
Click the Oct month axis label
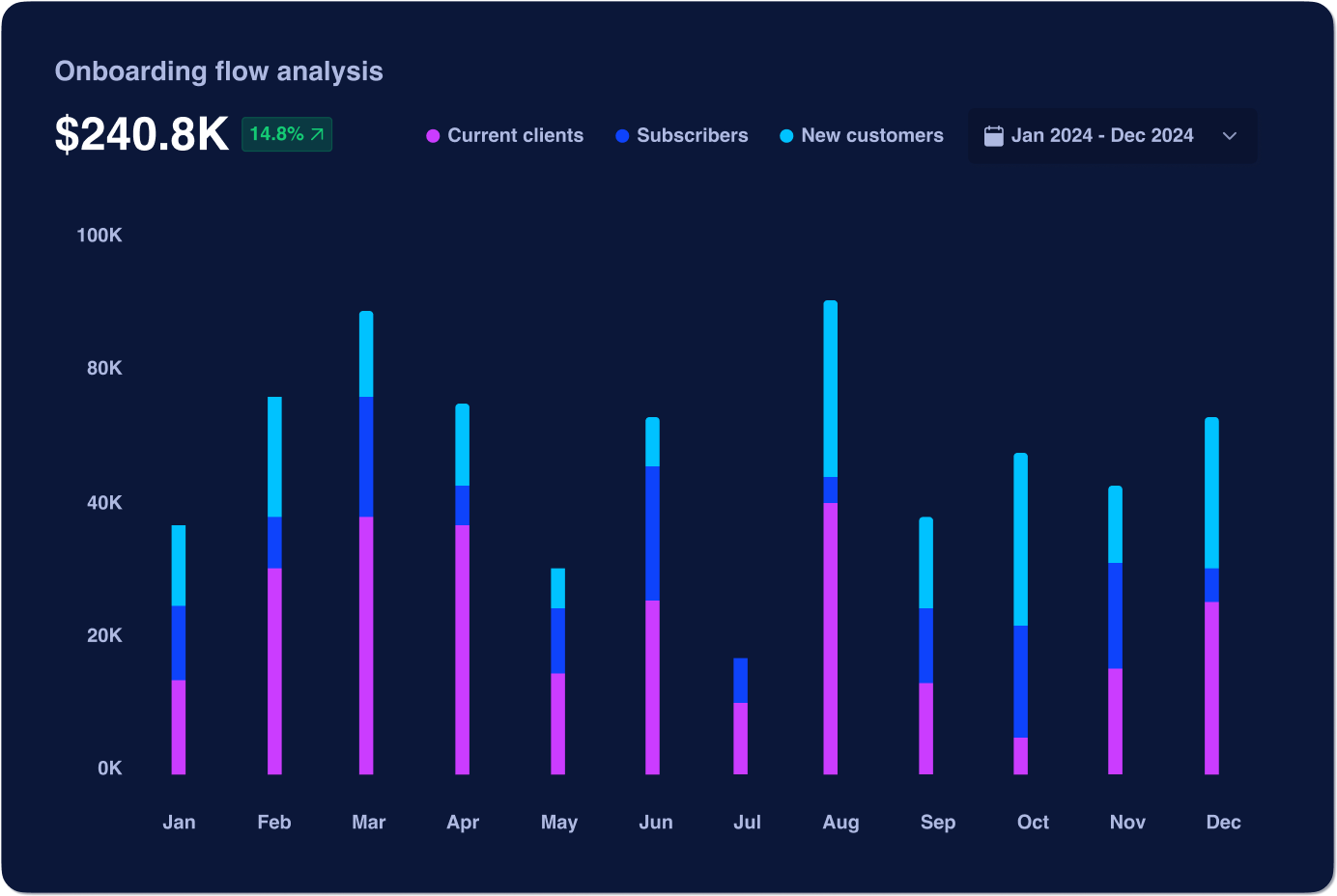1033,822
